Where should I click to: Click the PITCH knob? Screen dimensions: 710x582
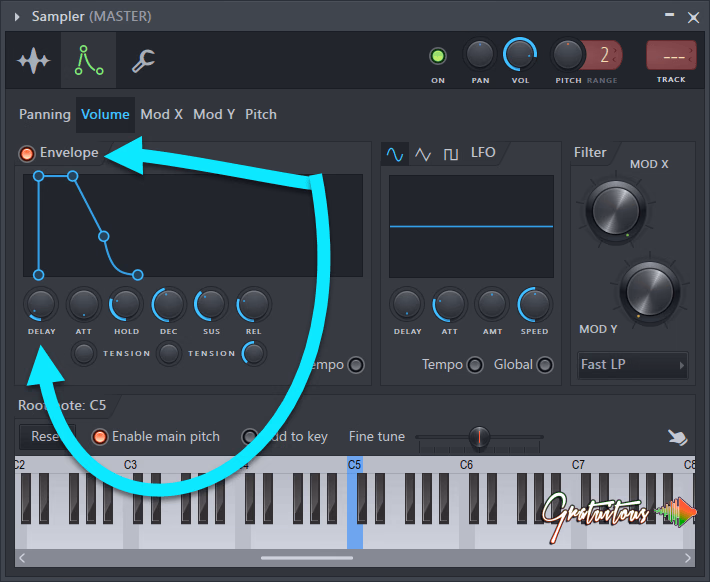click(567, 55)
